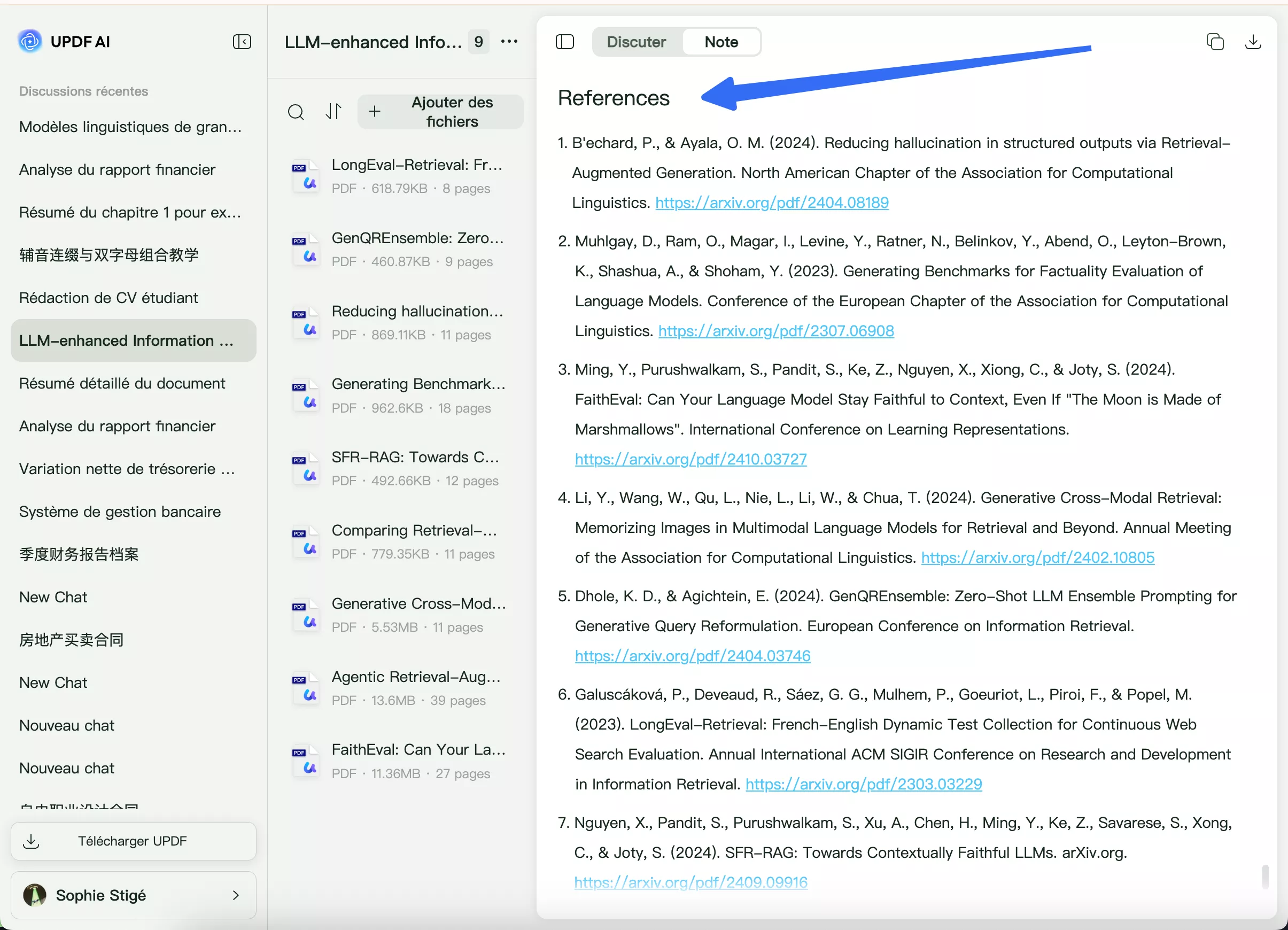Download the References note

click(x=1253, y=42)
